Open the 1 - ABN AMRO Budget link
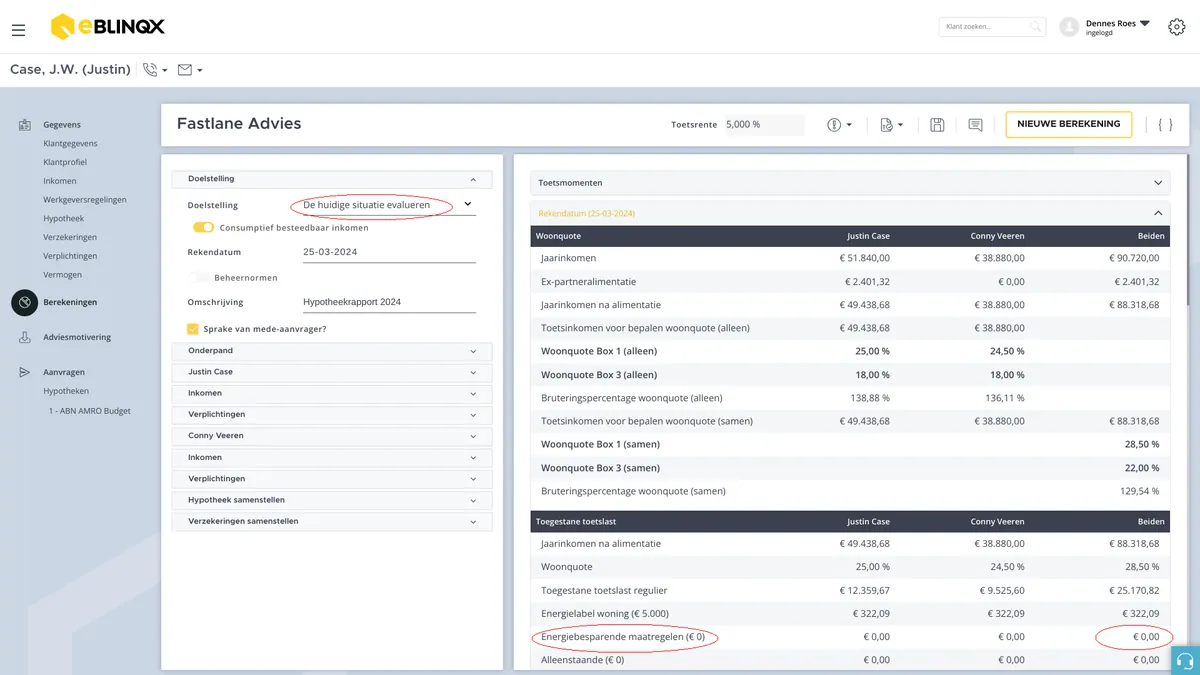The width and height of the screenshot is (1200, 675). (x=90, y=411)
